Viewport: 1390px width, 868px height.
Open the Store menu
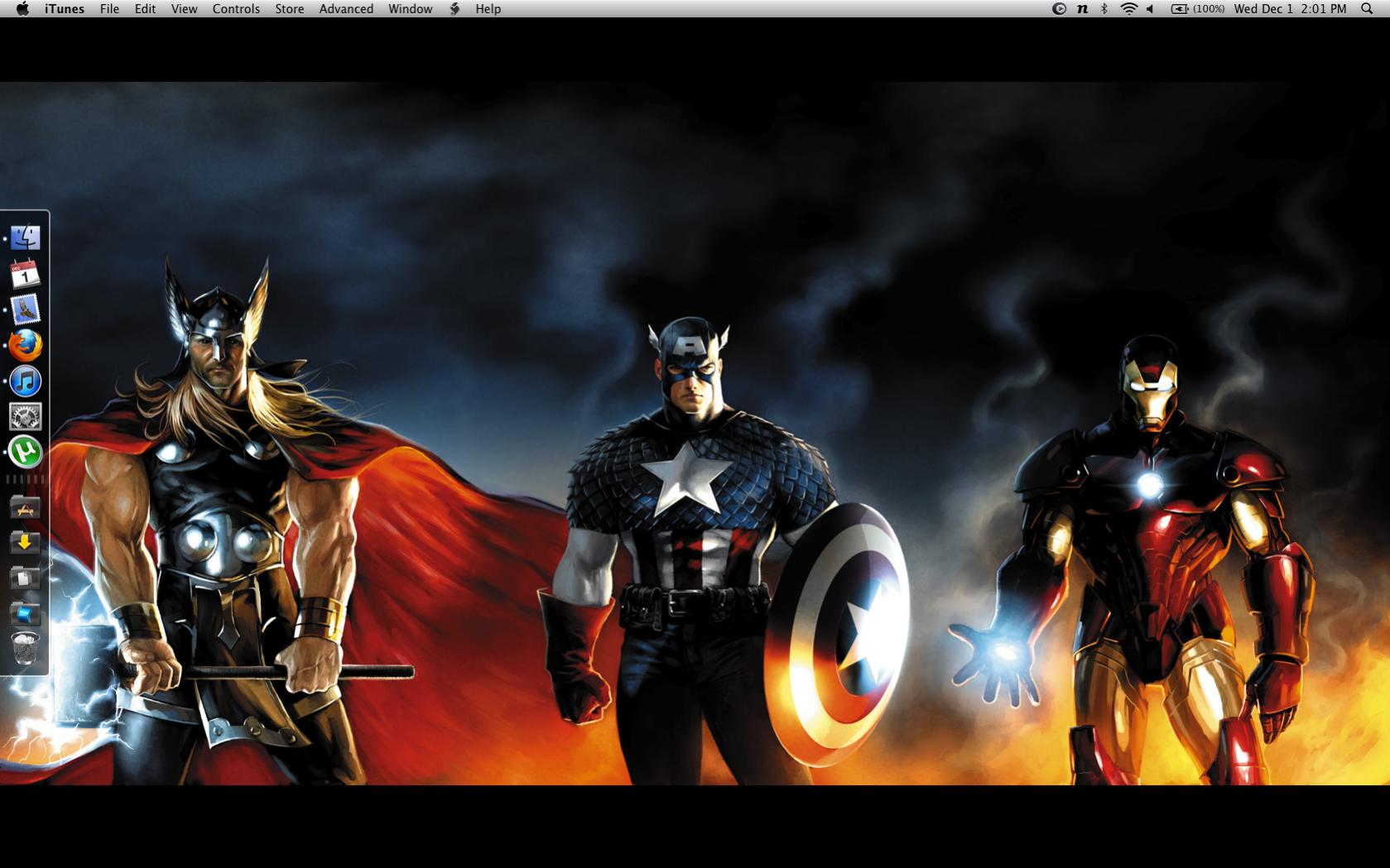[289, 9]
